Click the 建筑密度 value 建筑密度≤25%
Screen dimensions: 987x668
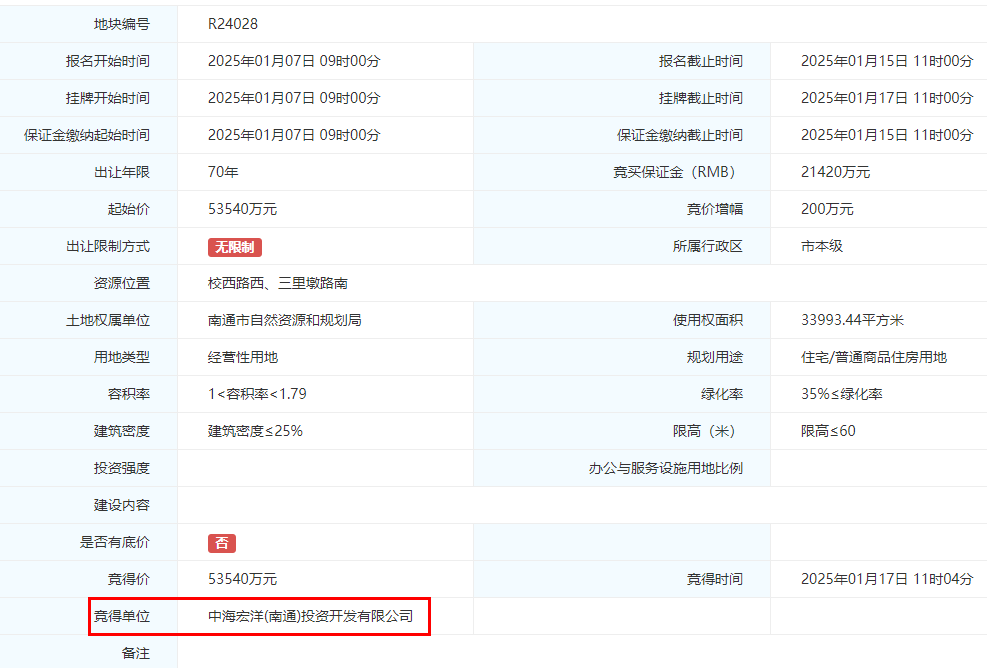[256, 431]
